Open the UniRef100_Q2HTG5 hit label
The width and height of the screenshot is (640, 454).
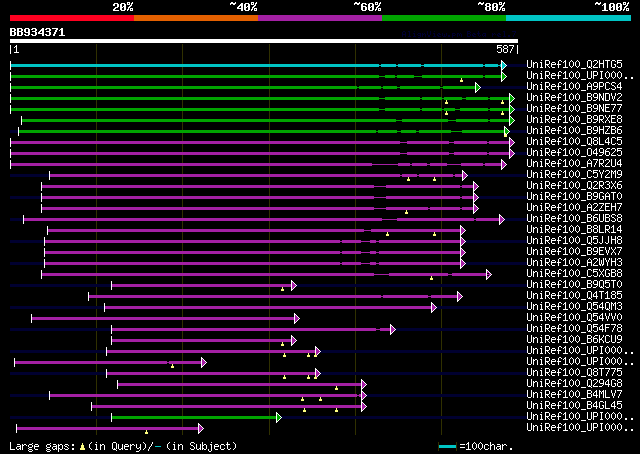pyautogui.click(x=574, y=65)
